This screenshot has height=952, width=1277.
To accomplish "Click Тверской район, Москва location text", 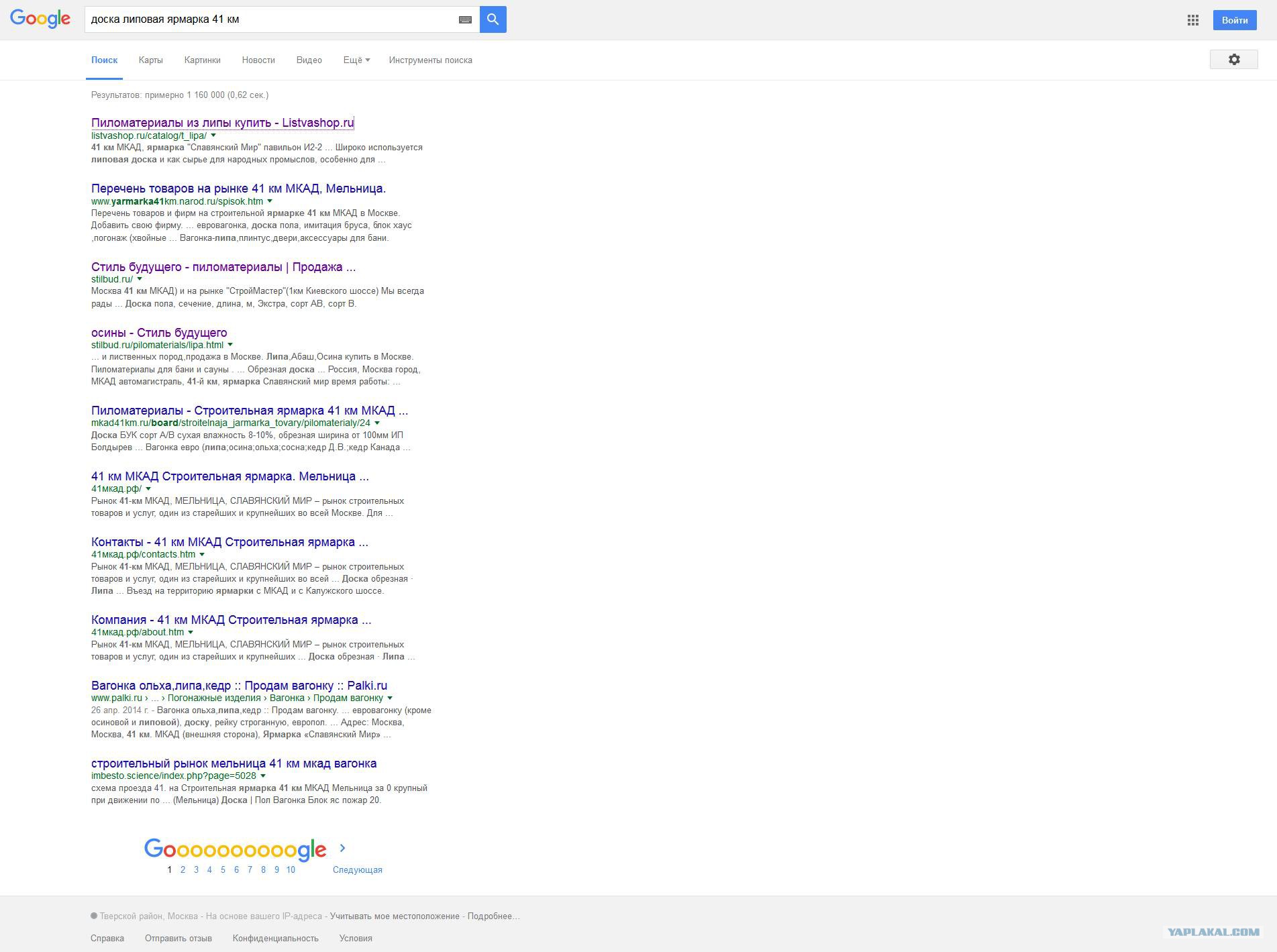I will (x=149, y=916).
